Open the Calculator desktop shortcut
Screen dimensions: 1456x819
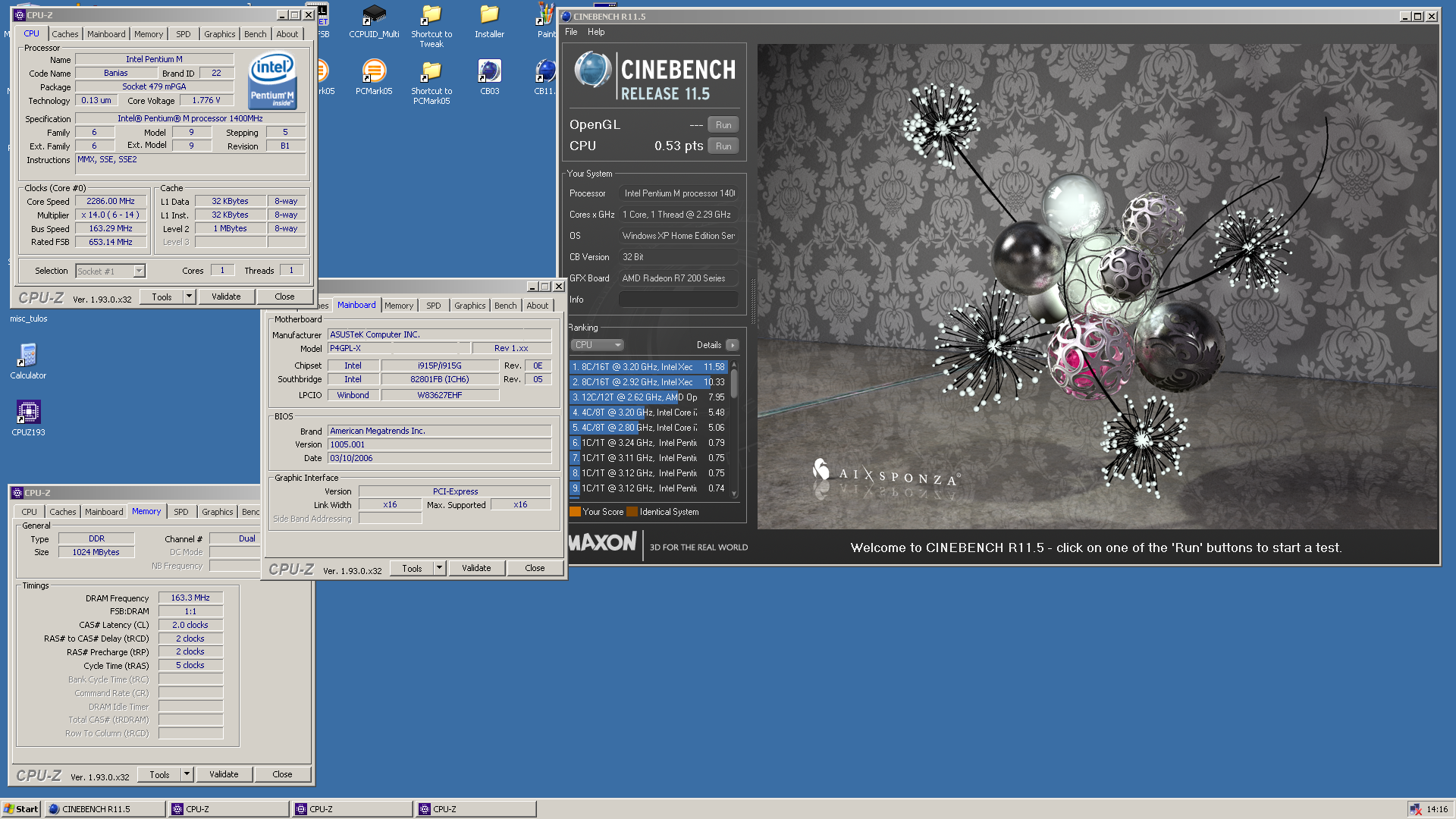28,361
